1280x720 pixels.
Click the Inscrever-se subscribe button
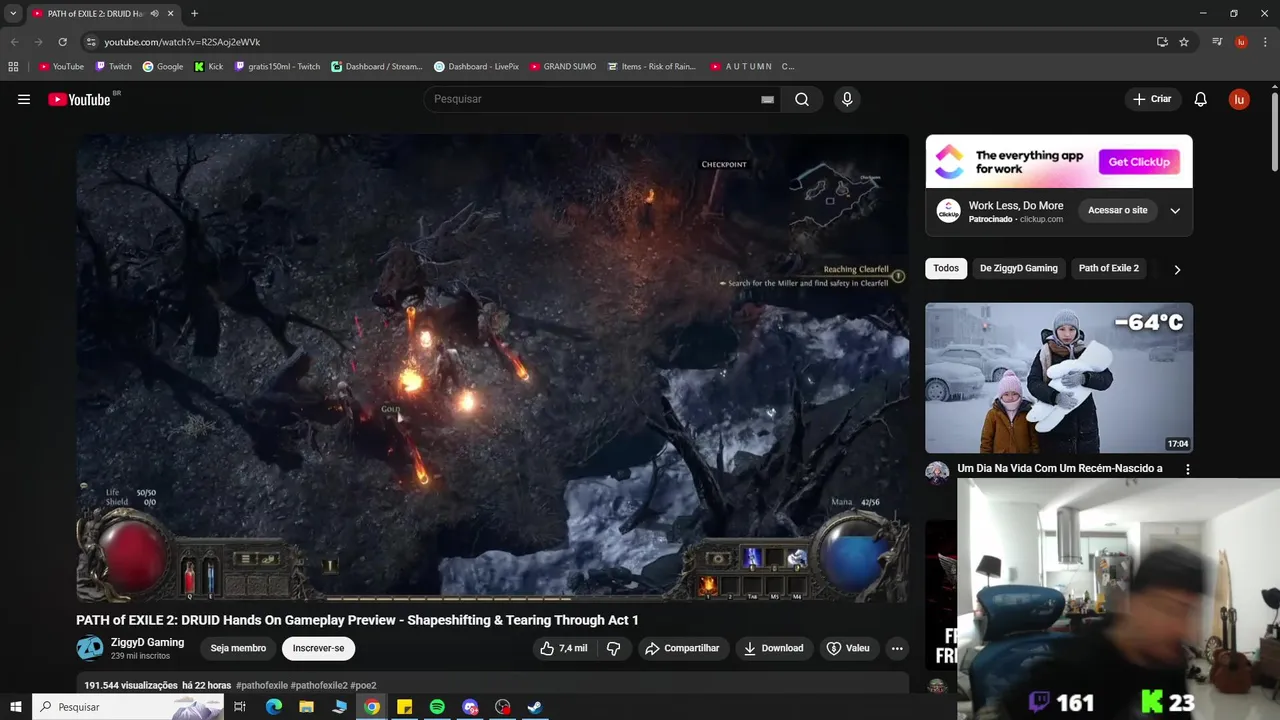(318, 648)
